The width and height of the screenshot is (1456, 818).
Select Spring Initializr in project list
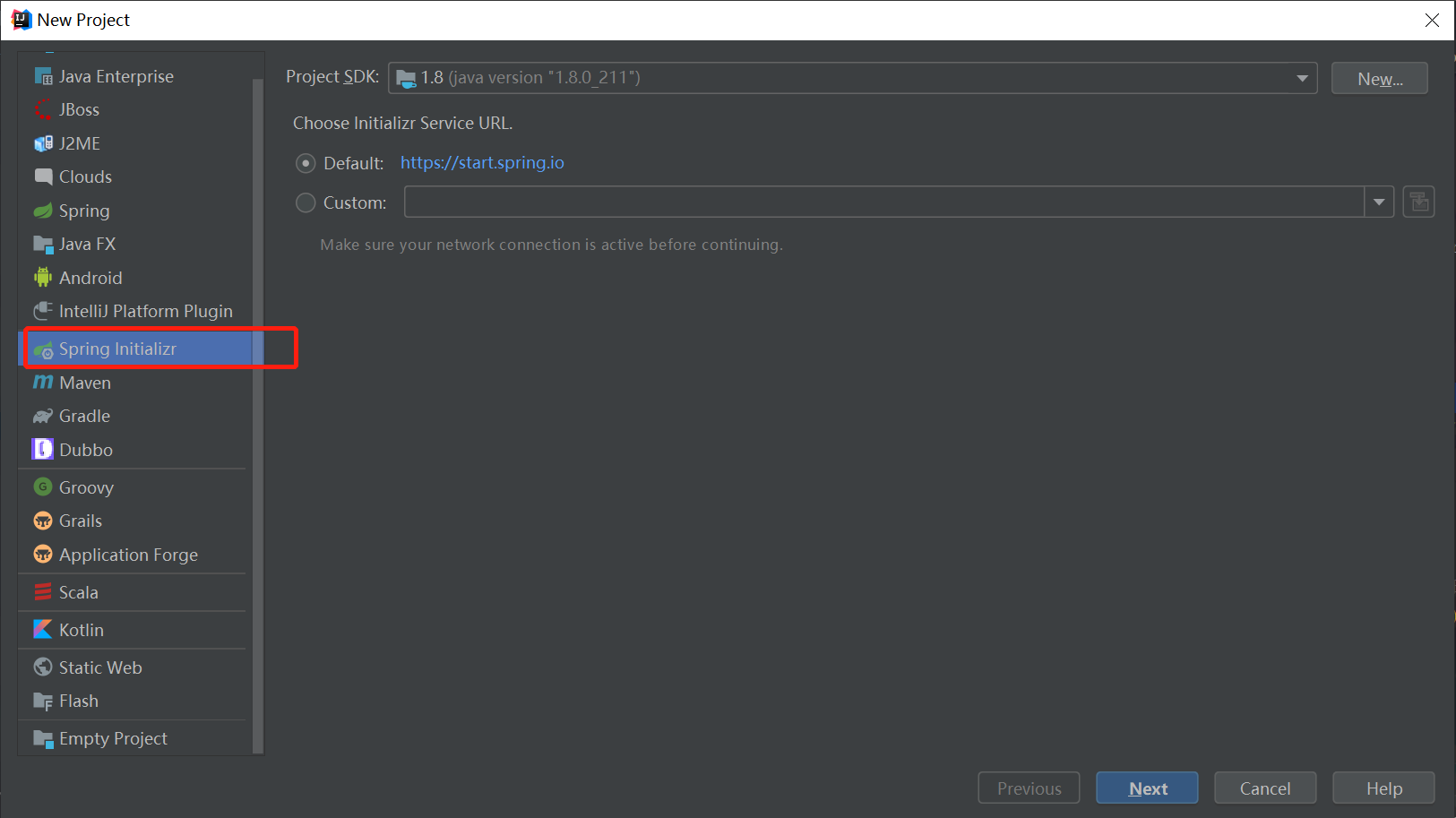[x=117, y=349]
